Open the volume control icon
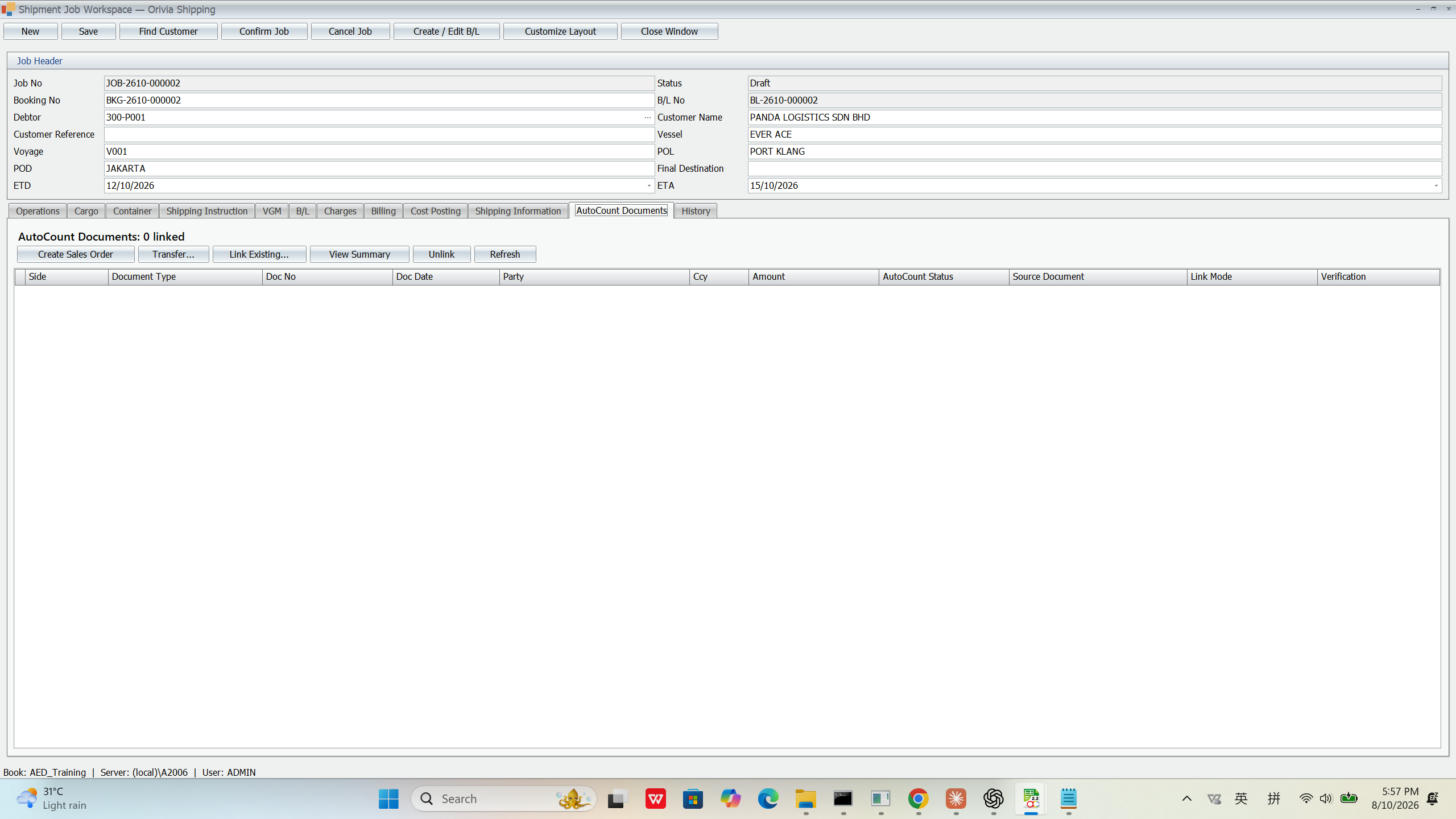The height and width of the screenshot is (819, 1456). point(1326,798)
